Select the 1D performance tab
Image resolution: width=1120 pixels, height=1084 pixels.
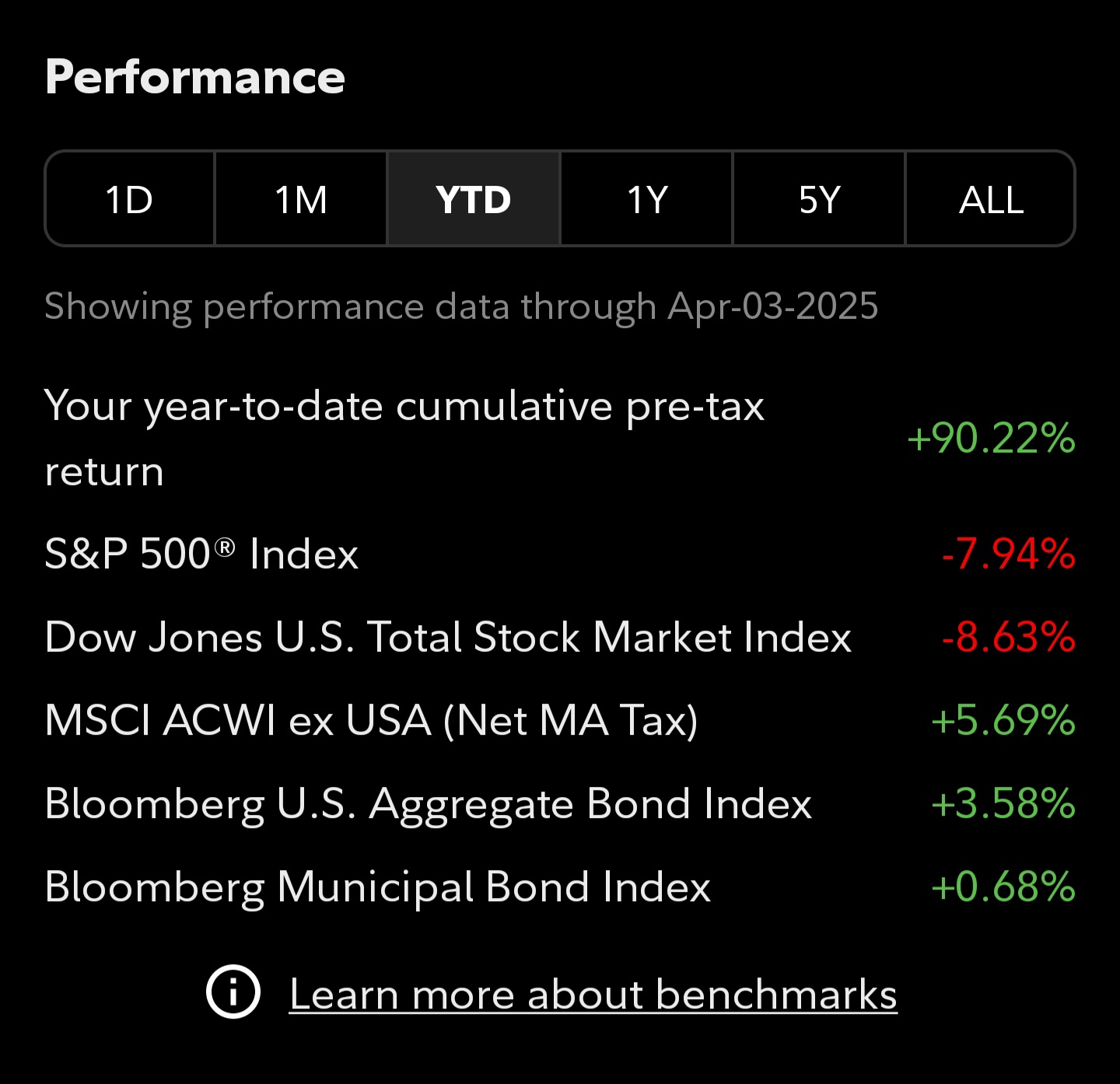coord(130,199)
